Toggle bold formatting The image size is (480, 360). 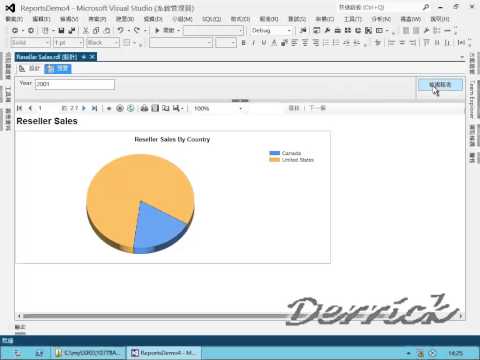pos(244,43)
